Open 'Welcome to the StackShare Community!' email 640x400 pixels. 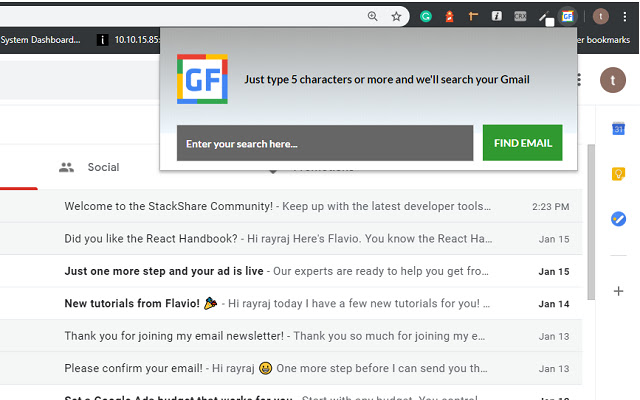291,206
